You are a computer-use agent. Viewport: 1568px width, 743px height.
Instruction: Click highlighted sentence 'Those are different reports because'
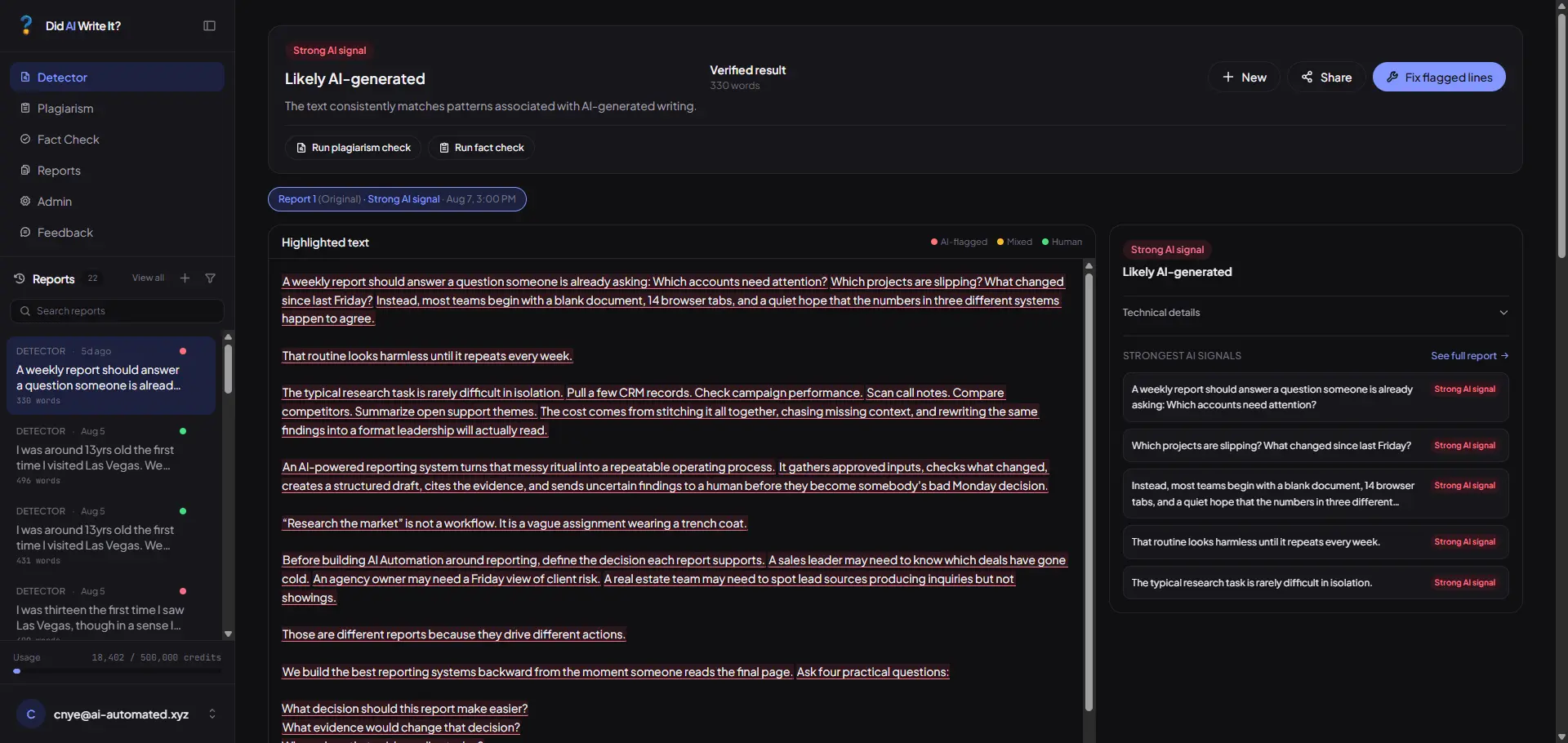point(454,634)
